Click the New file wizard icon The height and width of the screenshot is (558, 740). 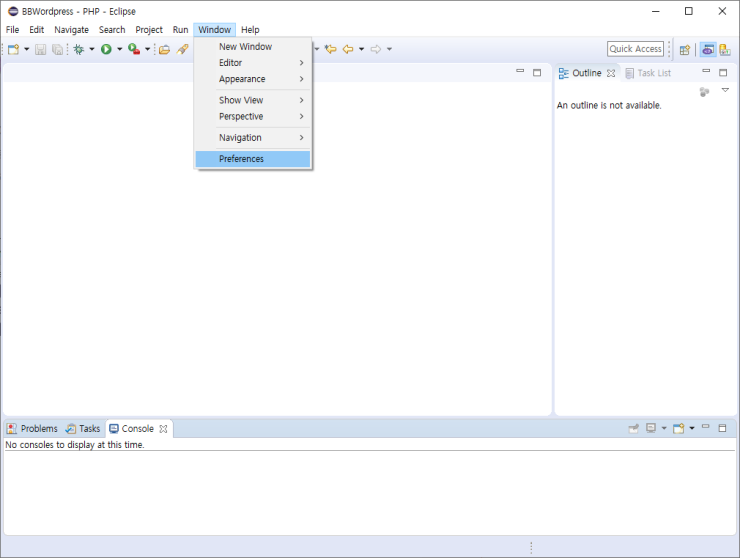[13, 49]
